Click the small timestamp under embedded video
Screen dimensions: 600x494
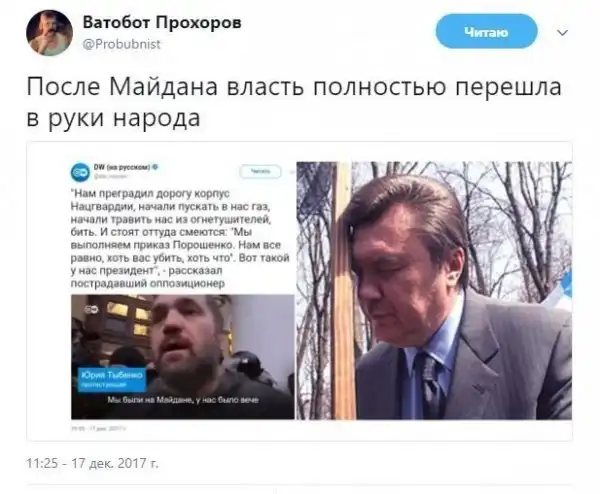pos(98,429)
